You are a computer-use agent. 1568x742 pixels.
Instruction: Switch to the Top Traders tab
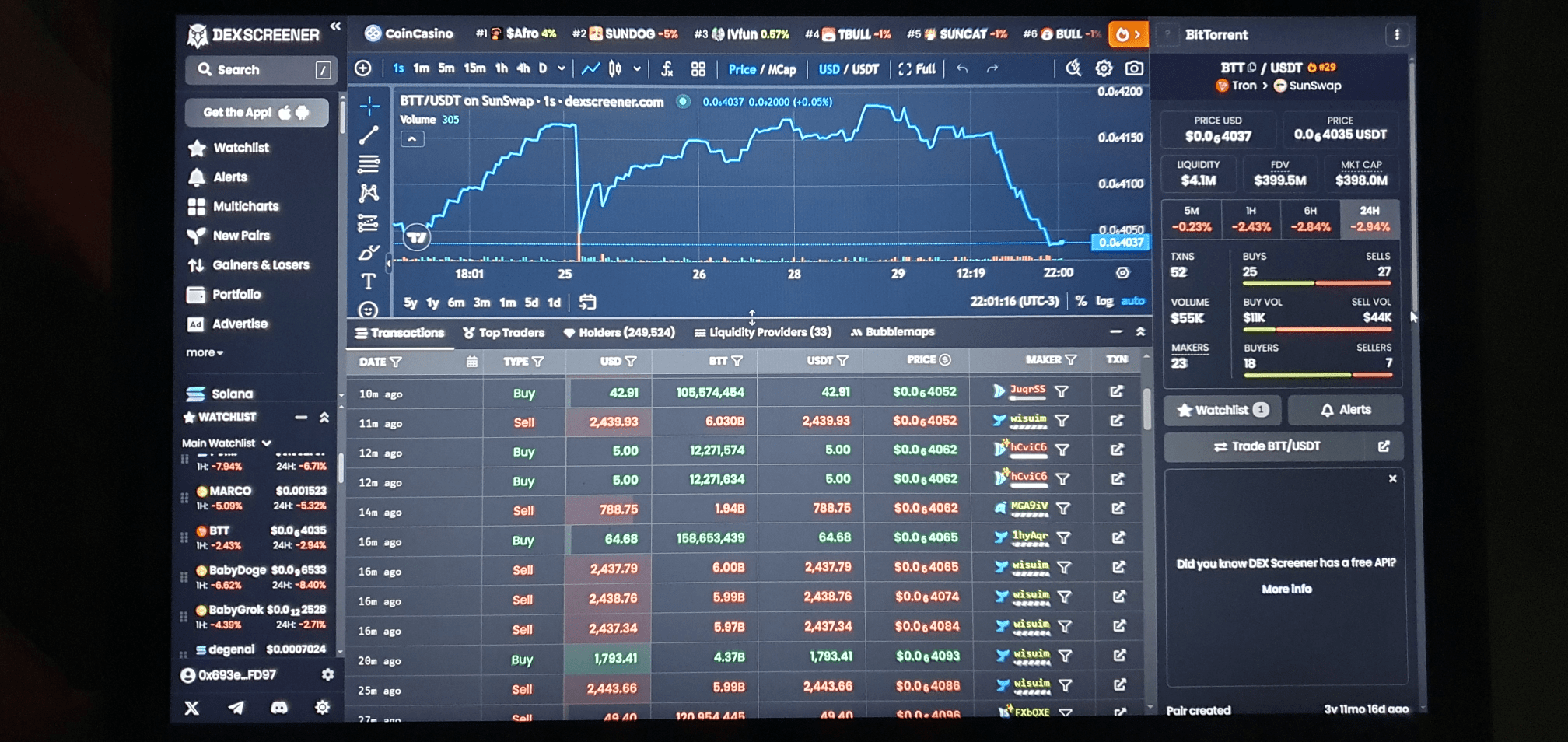(x=504, y=333)
